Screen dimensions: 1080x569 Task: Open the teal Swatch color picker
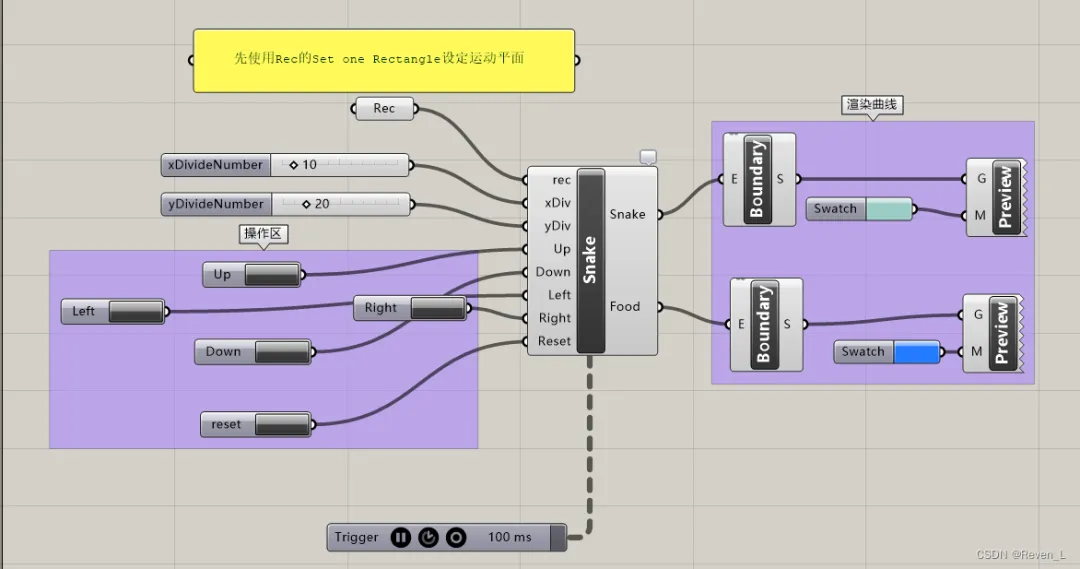(x=889, y=209)
